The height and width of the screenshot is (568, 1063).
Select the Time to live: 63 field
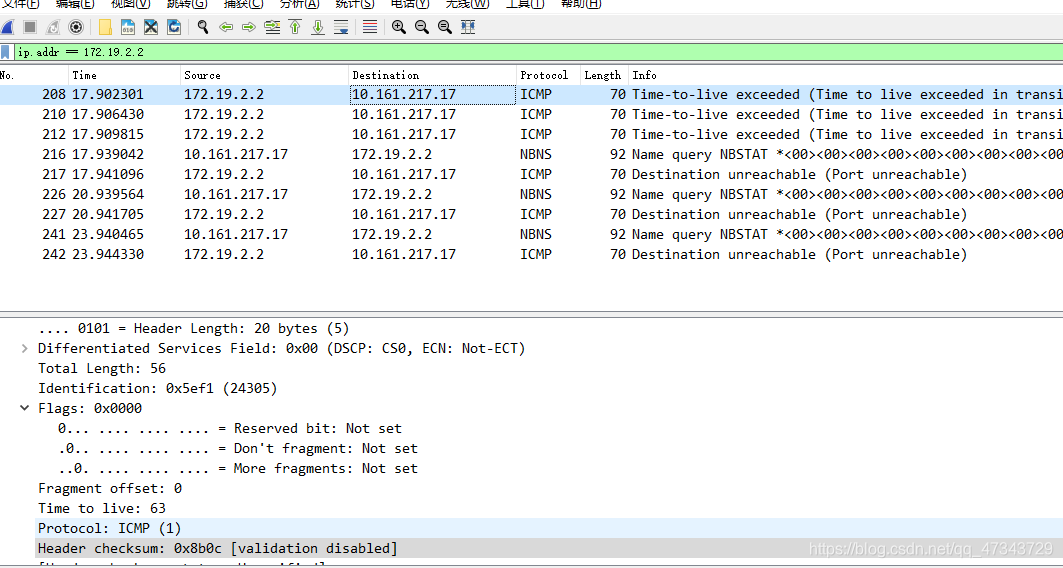coord(102,508)
